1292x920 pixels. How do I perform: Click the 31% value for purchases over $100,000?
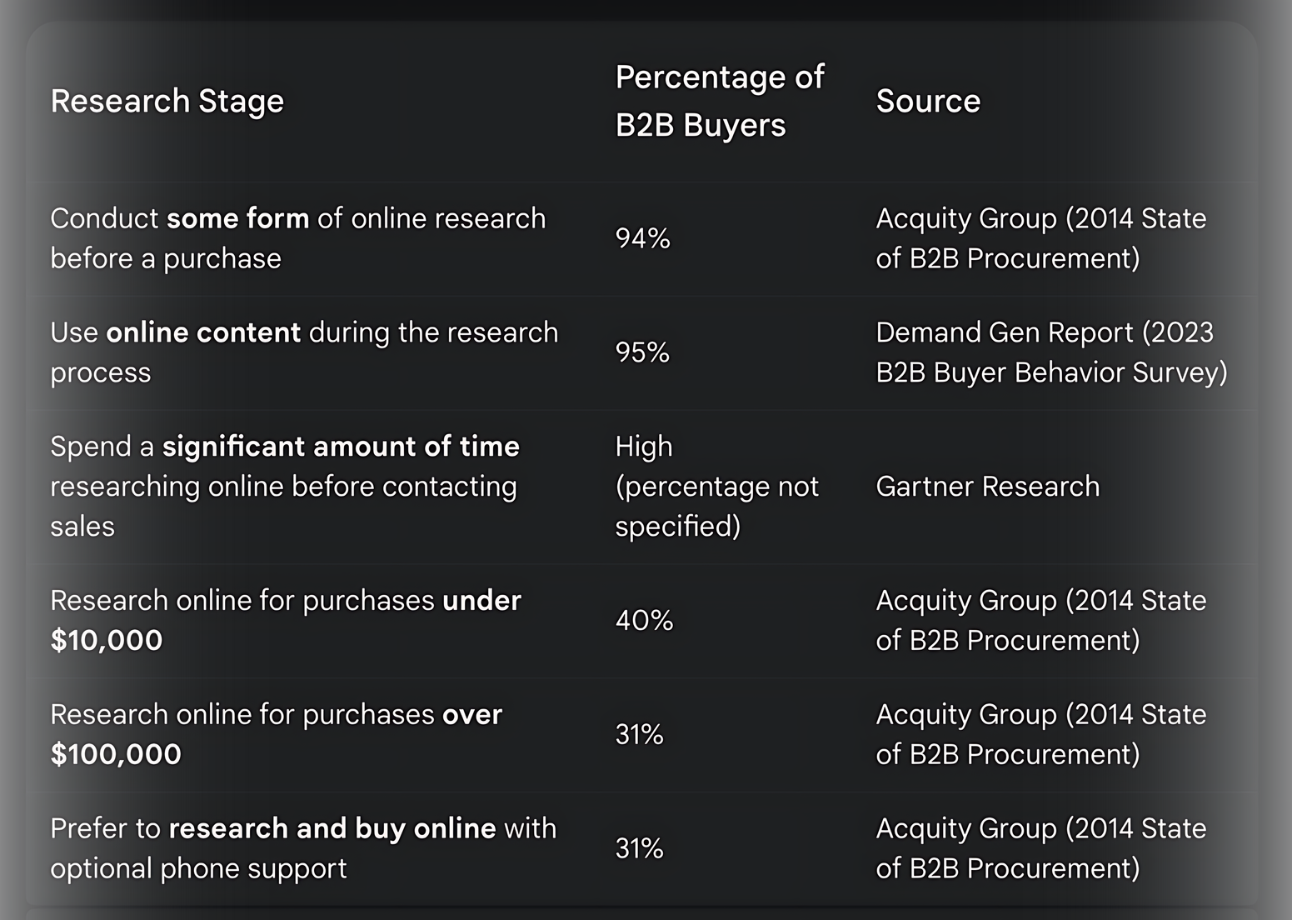639,734
